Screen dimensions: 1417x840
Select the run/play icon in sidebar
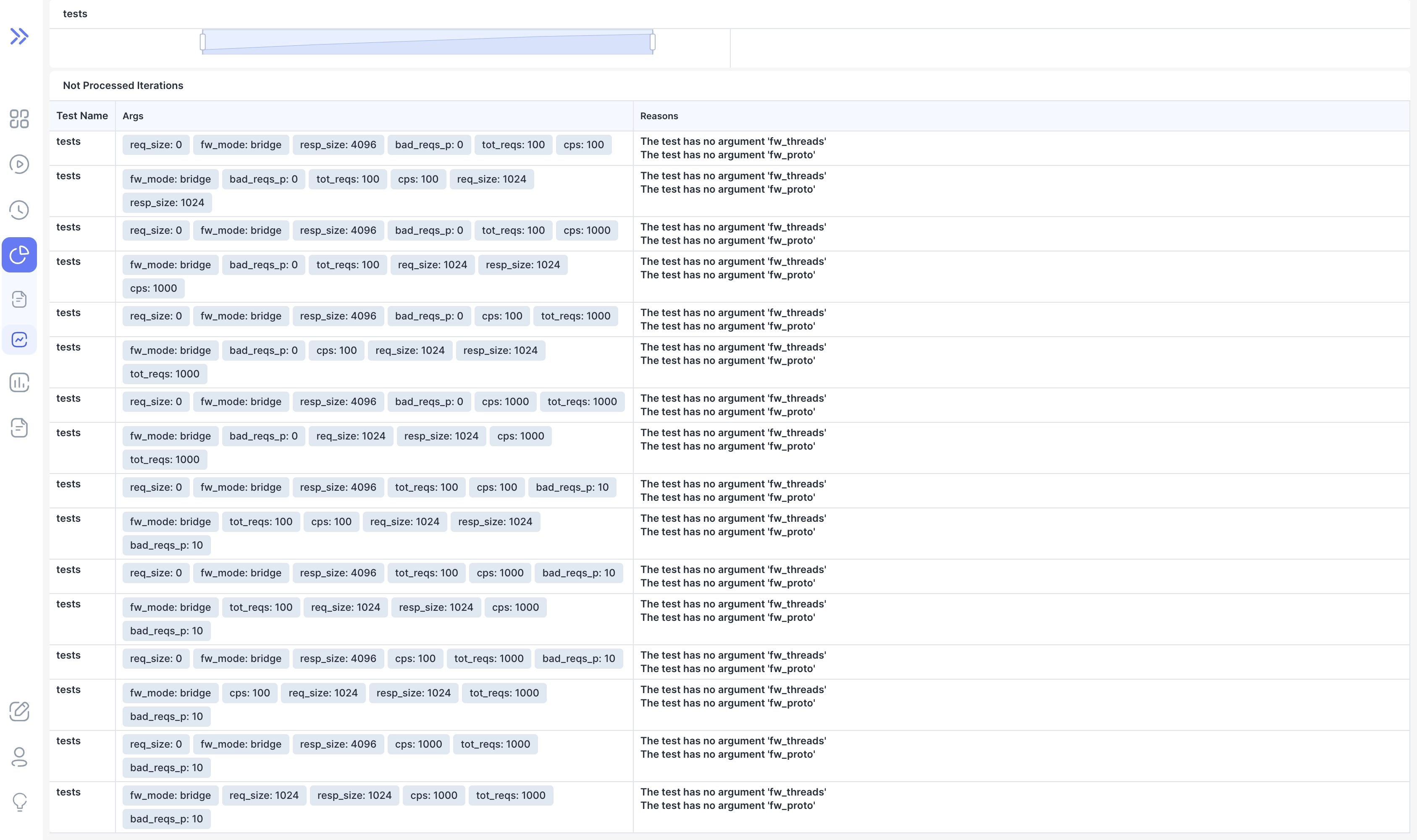point(19,164)
